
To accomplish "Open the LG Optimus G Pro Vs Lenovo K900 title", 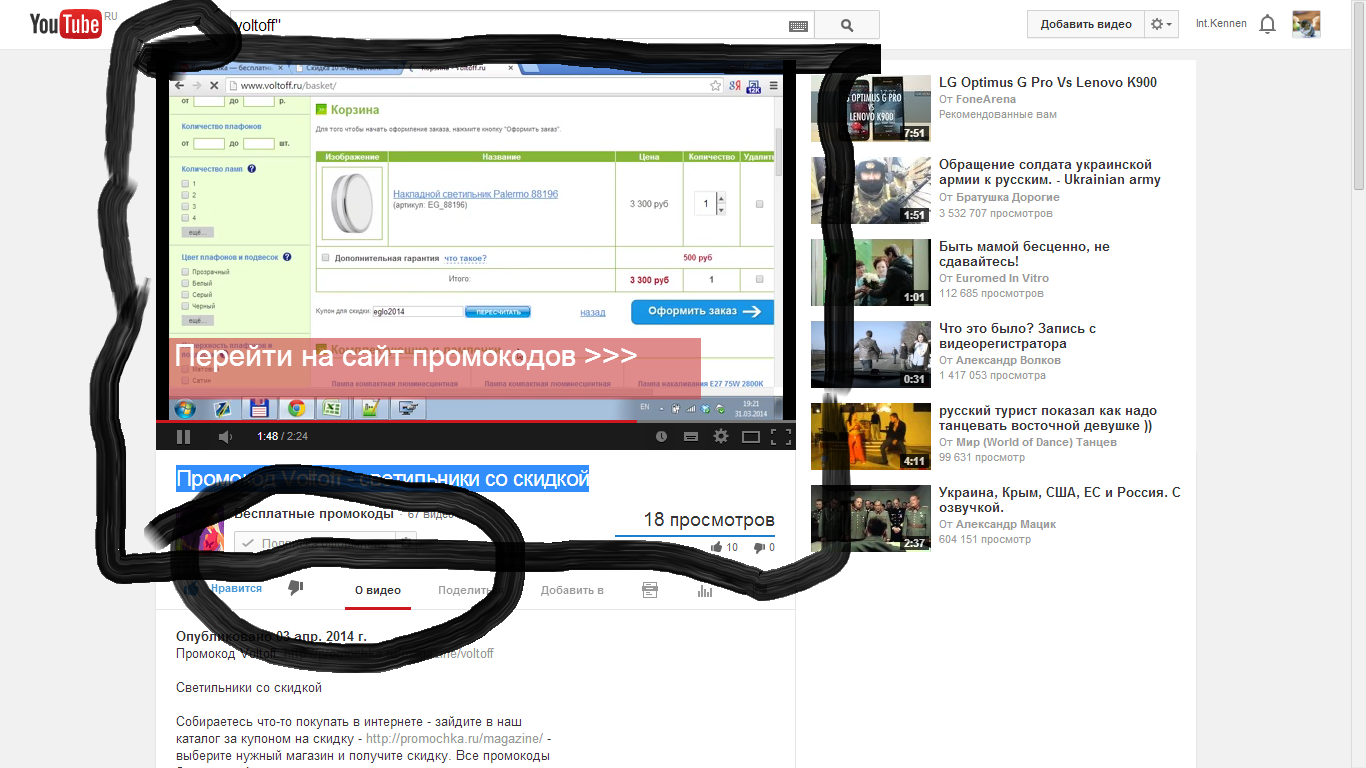I will [1048, 82].
